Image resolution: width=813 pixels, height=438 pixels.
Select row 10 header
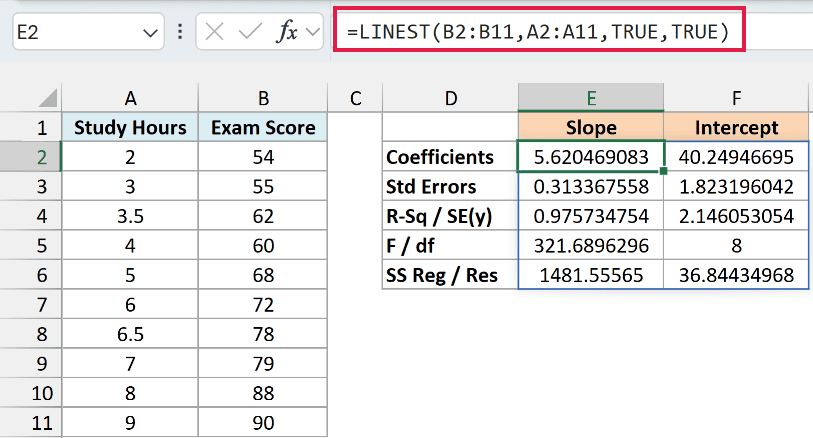pyautogui.click(x=31, y=393)
